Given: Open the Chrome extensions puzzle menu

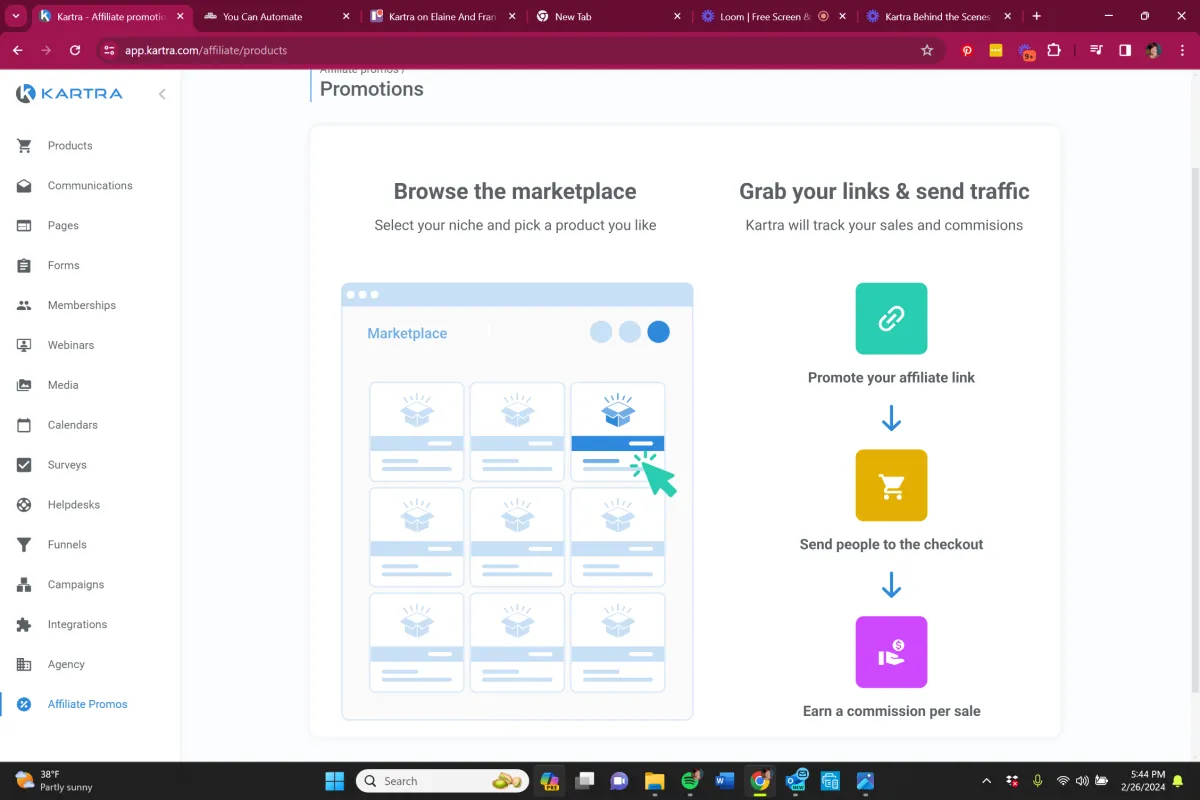Looking at the screenshot, I should 1054,50.
